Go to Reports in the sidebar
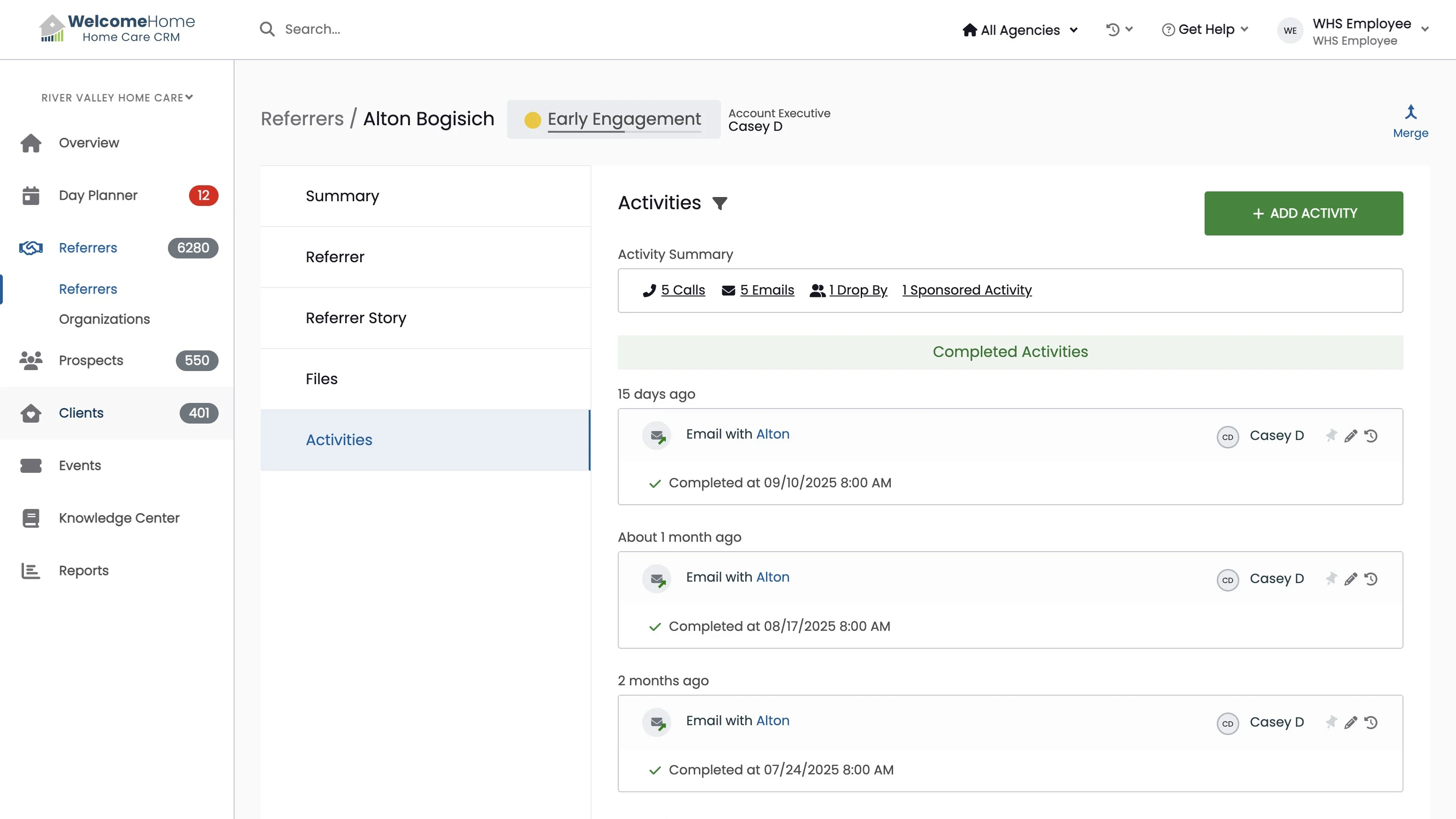The image size is (1456, 819). coord(83,570)
